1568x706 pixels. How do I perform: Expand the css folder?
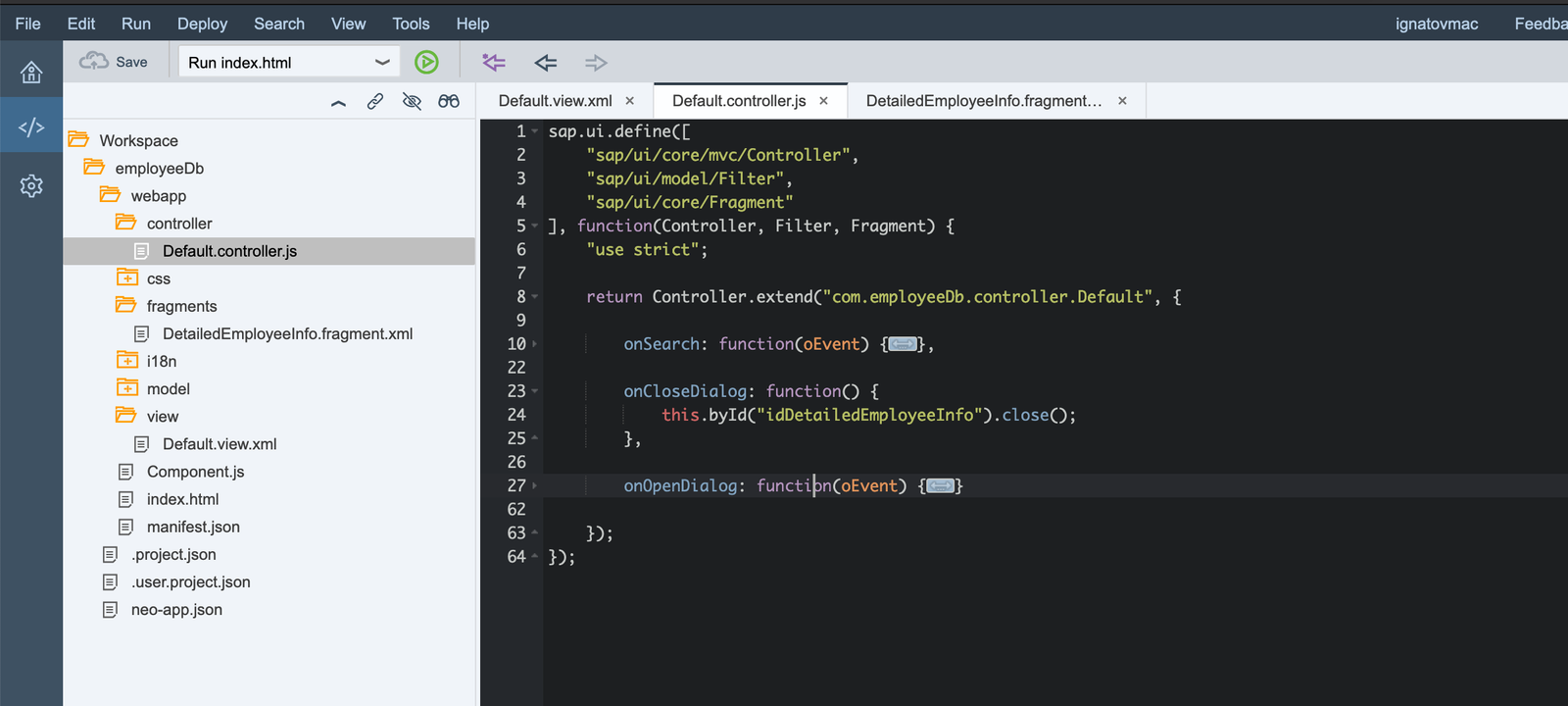126,277
